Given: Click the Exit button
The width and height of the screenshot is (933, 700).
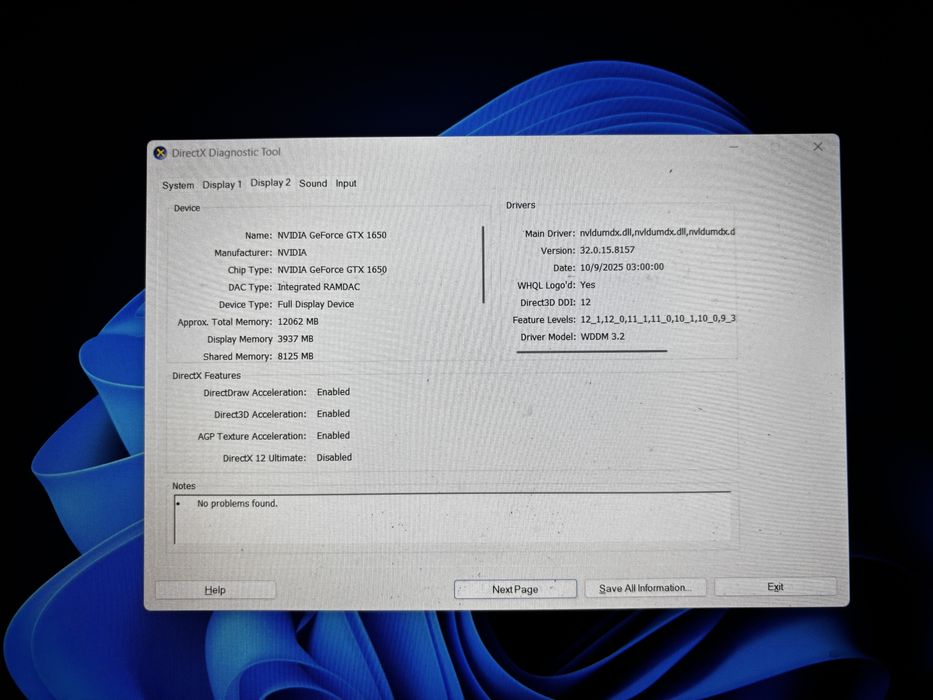Looking at the screenshot, I should tap(775, 586).
